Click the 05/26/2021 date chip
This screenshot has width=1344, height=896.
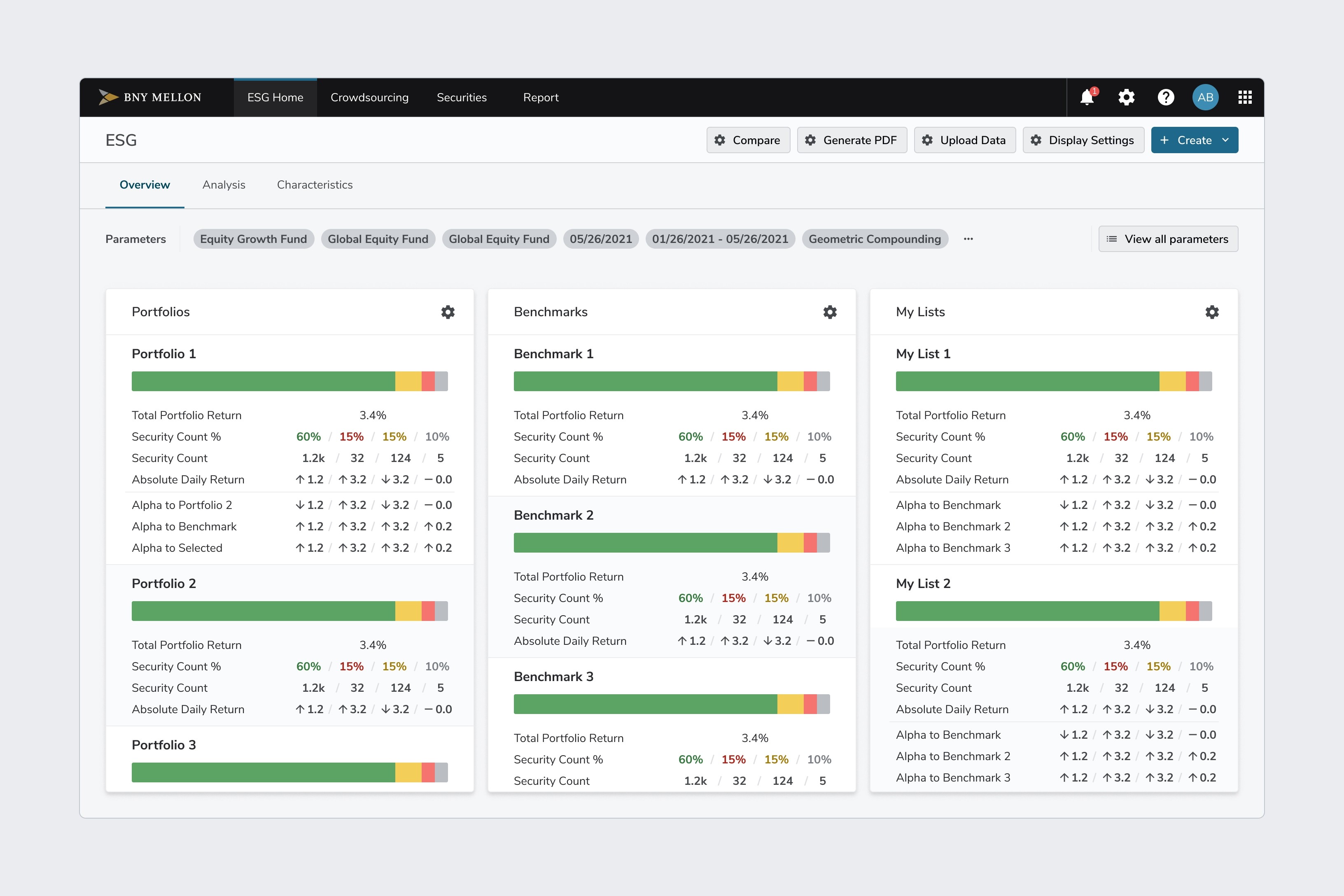[601, 239]
